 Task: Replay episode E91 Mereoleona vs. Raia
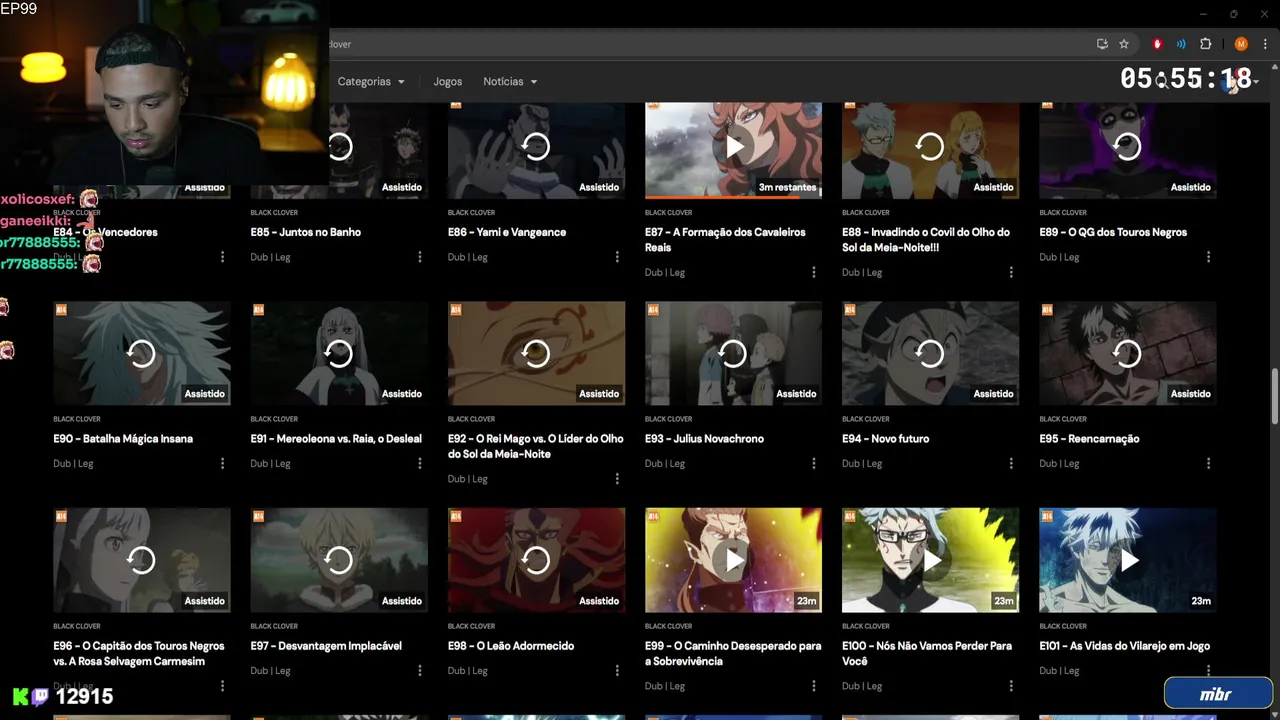[338, 353]
